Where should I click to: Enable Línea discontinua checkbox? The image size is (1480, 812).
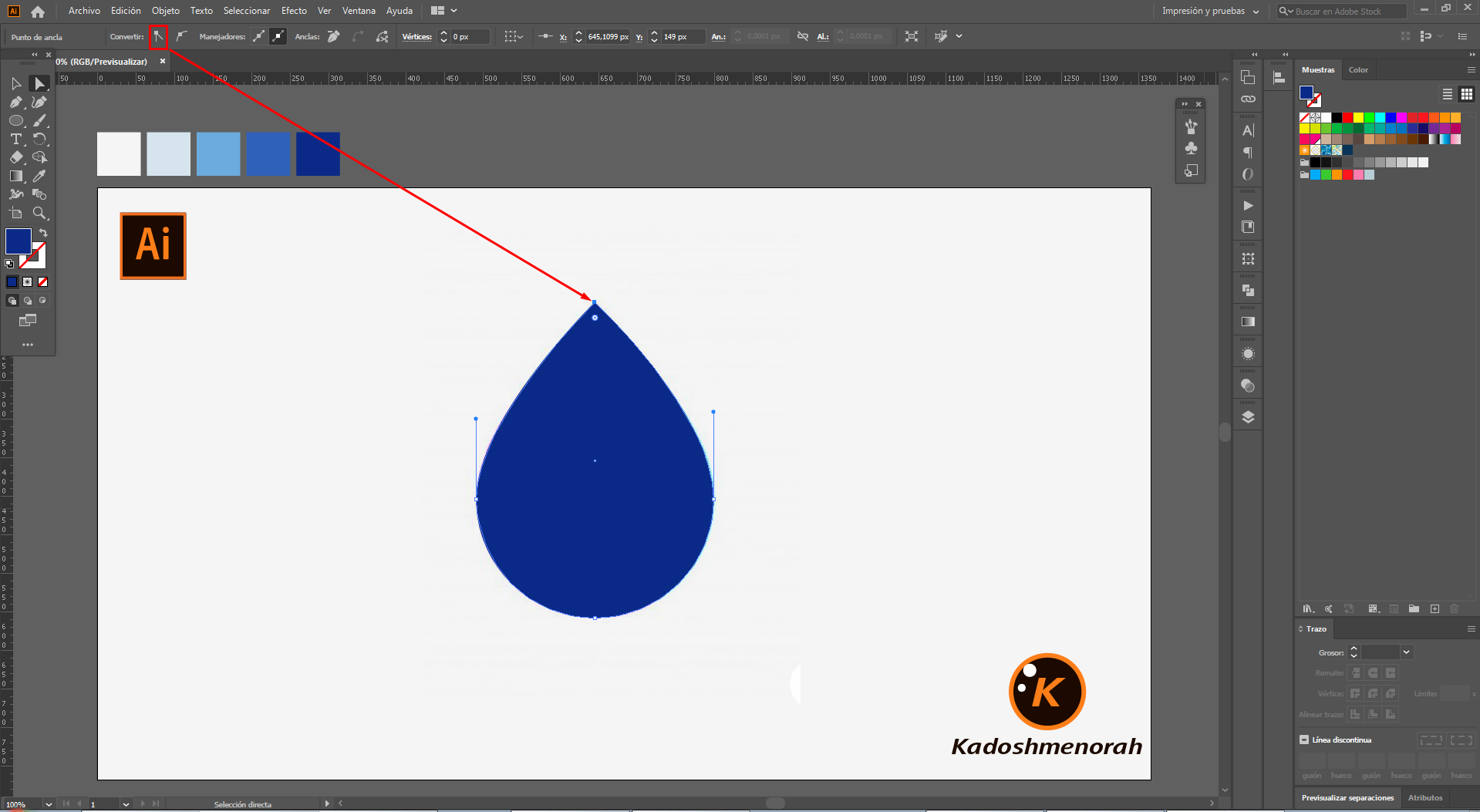click(1304, 740)
